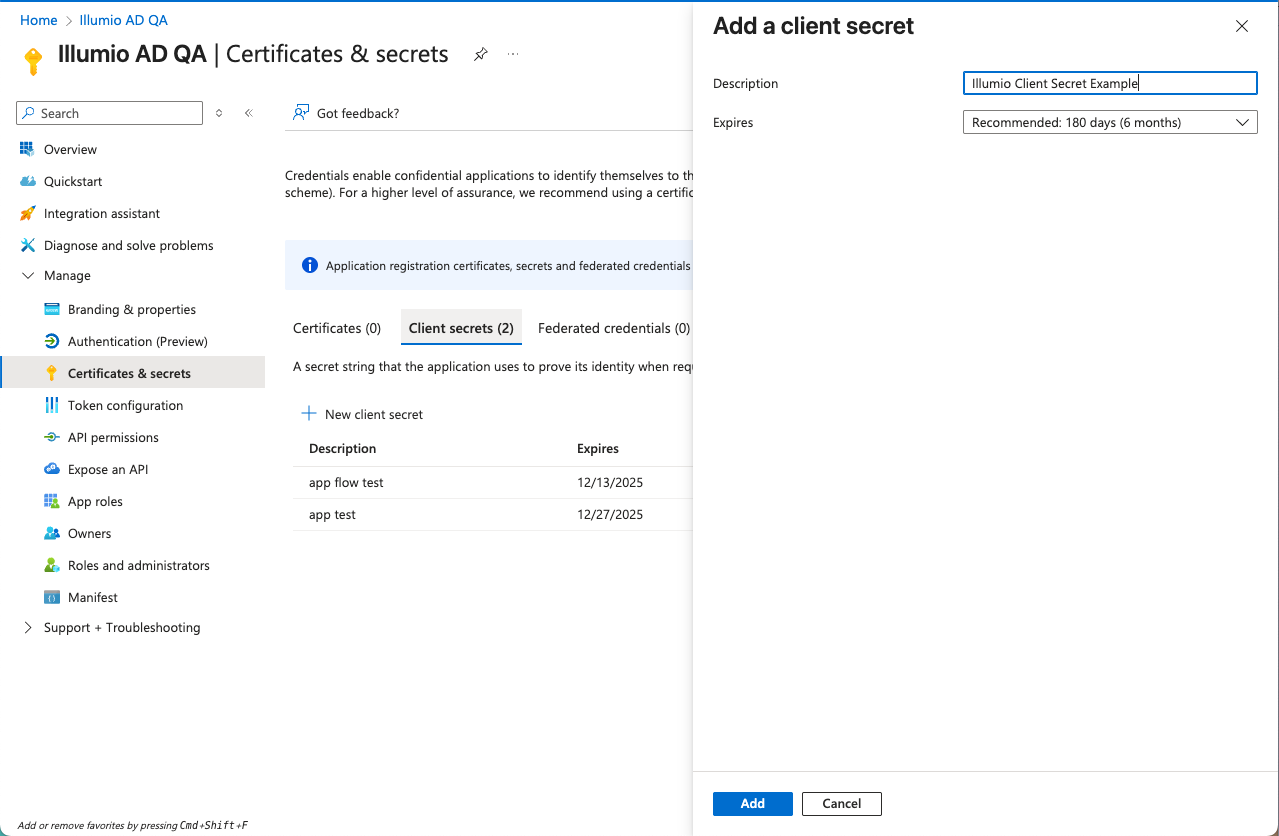The width and height of the screenshot is (1279, 836).
Task: Click the Overview grid icon
Action: pos(27,149)
